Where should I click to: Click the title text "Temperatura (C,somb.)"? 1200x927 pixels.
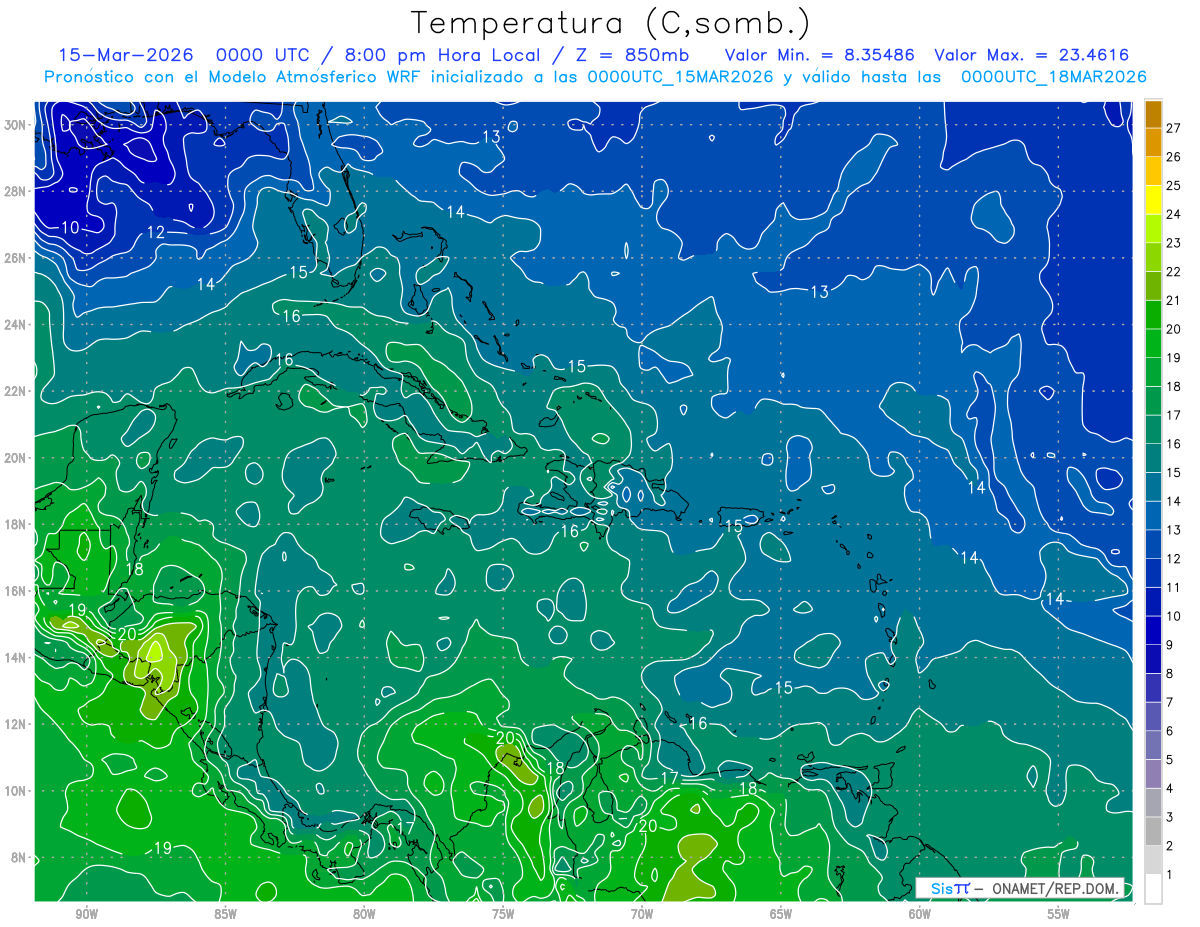pos(610,23)
